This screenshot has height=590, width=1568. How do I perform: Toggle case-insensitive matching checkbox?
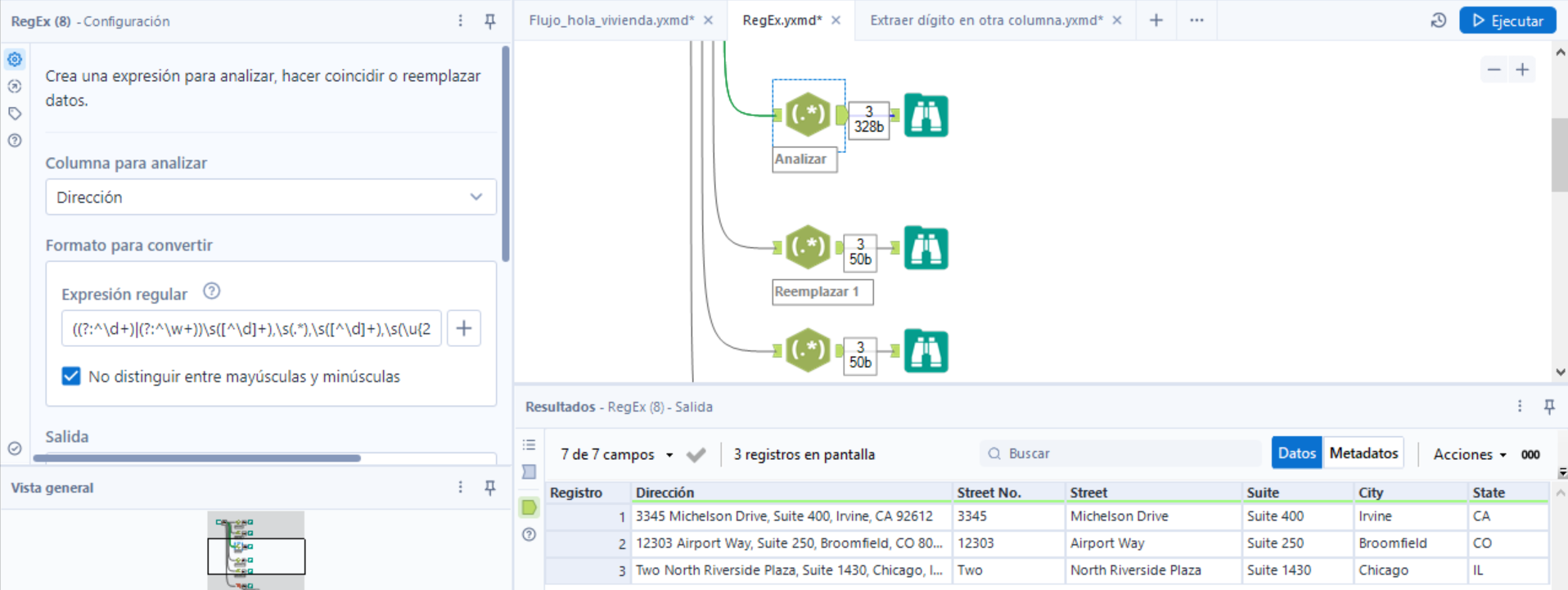click(x=71, y=376)
